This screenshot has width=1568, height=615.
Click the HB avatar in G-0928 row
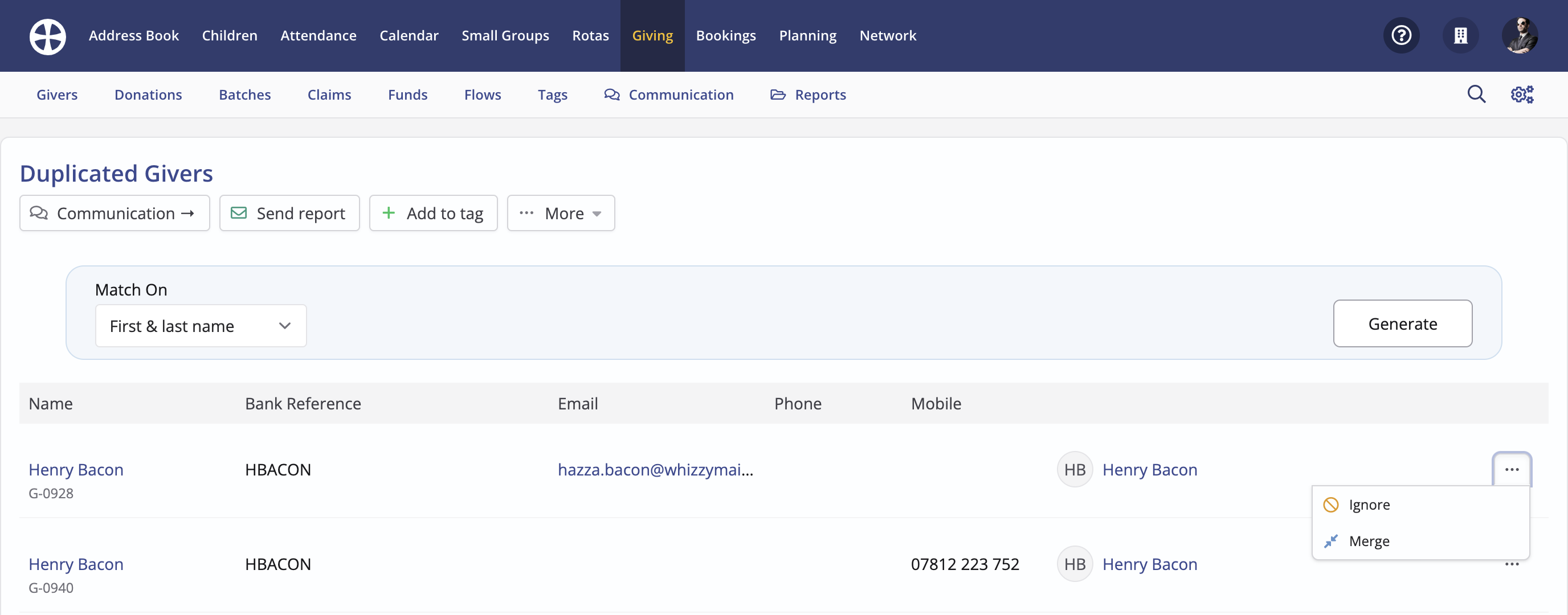(1075, 469)
